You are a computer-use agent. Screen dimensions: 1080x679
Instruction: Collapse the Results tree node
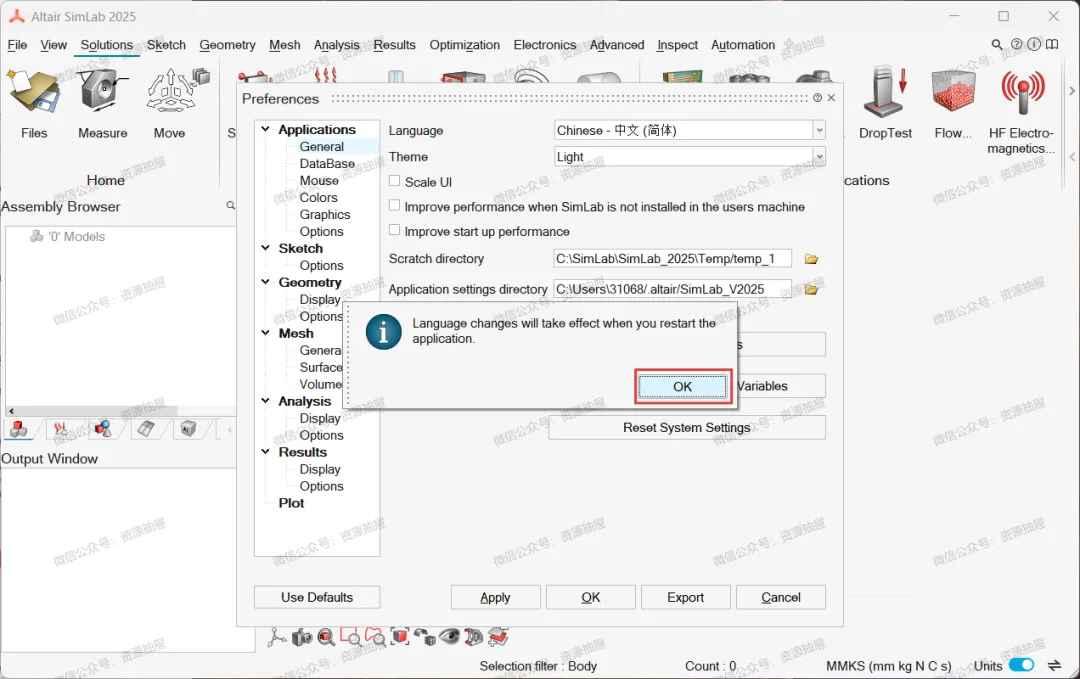tap(265, 452)
